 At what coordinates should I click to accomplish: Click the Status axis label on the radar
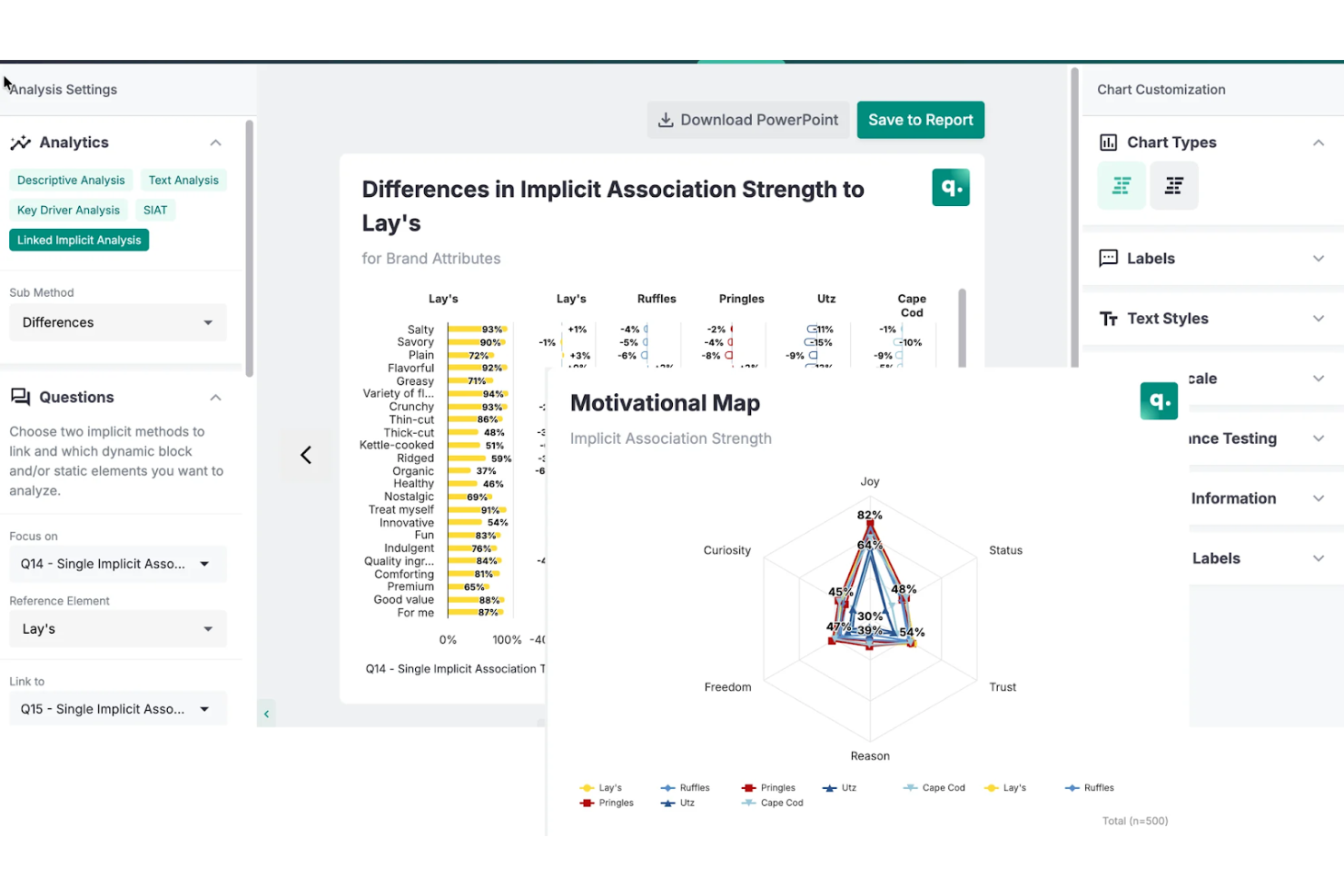1005,550
